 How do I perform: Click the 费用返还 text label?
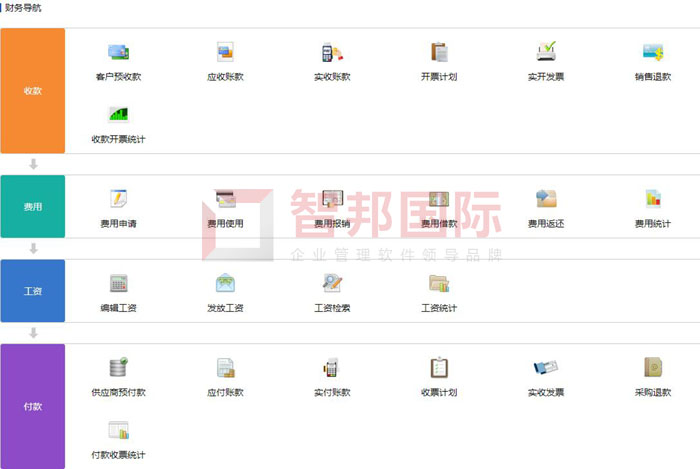point(546,224)
